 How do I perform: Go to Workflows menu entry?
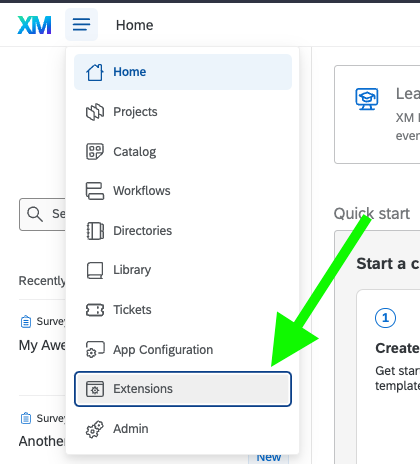183,191
